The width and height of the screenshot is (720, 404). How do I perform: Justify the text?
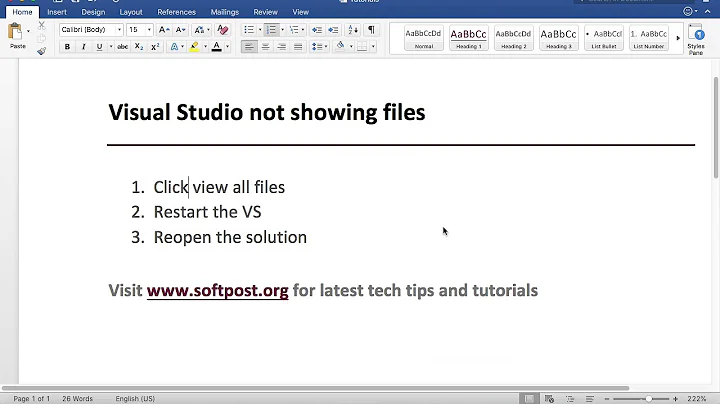(x=298, y=46)
